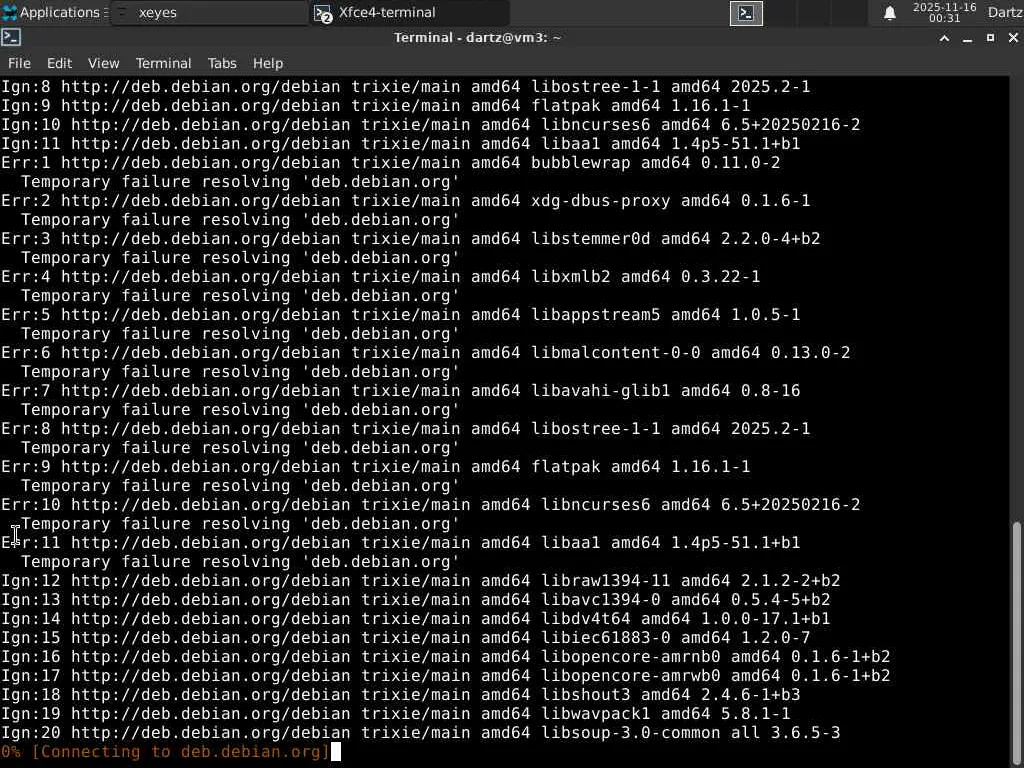Viewport: 1024px width, 768px height.
Task: Click the Err:5 libappstream5 line
Action: (x=400, y=315)
